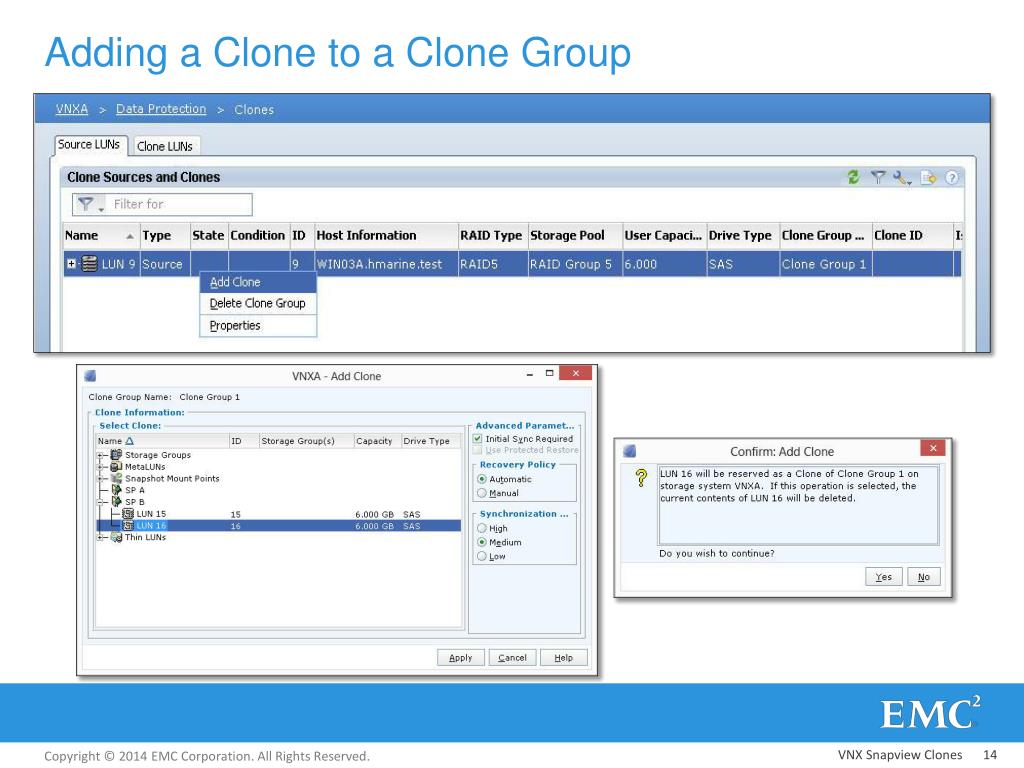Image resolution: width=1024 pixels, height=768 pixels.
Task: Select Manual recovery policy
Action: [x=482, y=493]
